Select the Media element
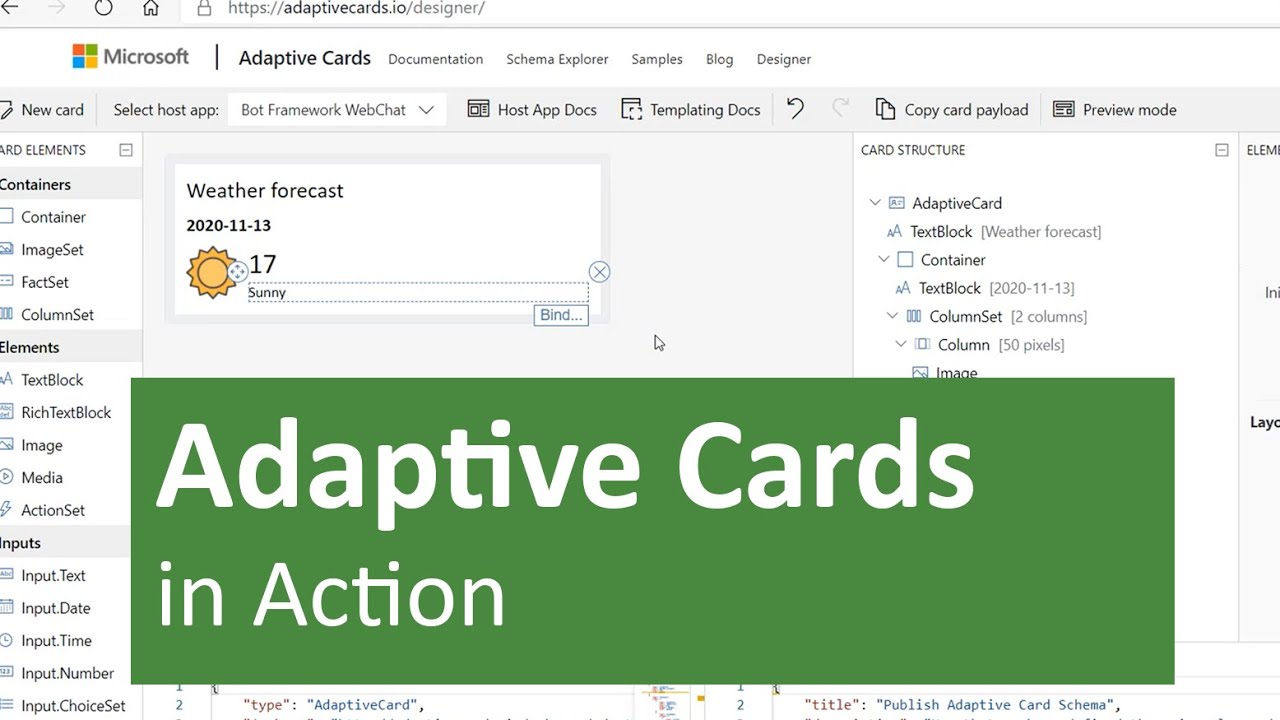The width and height of the screenshot is (1280, 720). pyautogui.click(x=40, y=477)
